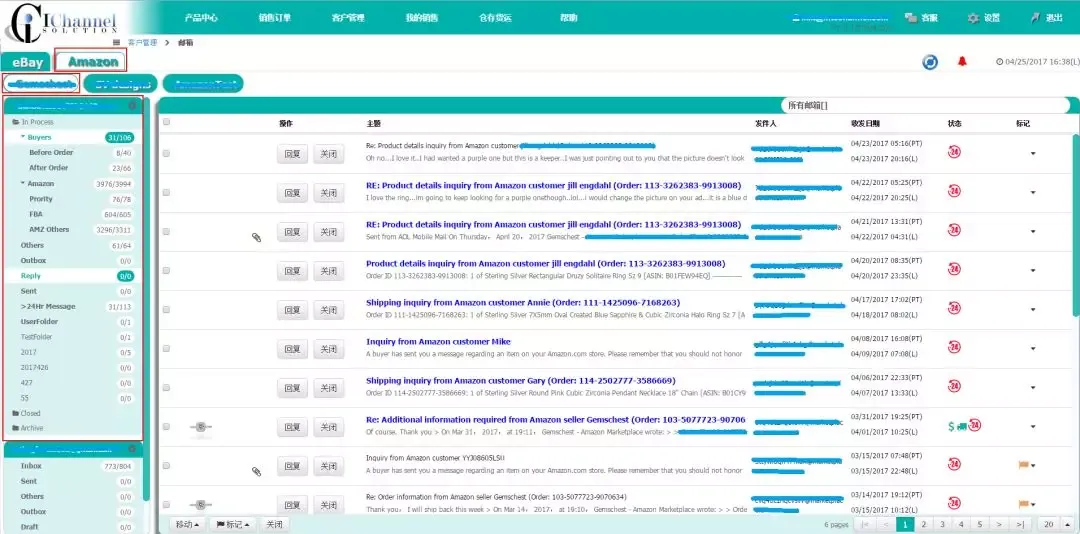Check the 04/23/2017 Product details inquiry email
Viewport: 1080px width, 534px height.
(166, 154)
